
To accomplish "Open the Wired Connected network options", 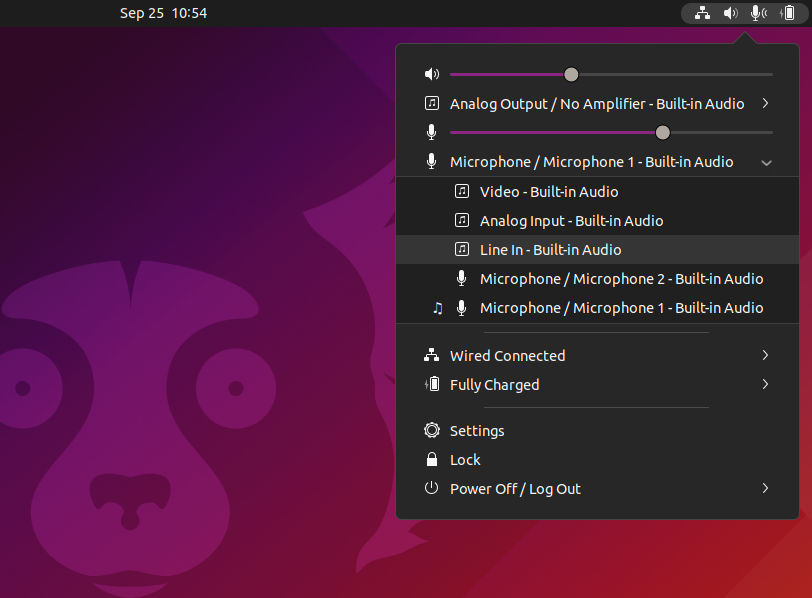I will [507, 355].
